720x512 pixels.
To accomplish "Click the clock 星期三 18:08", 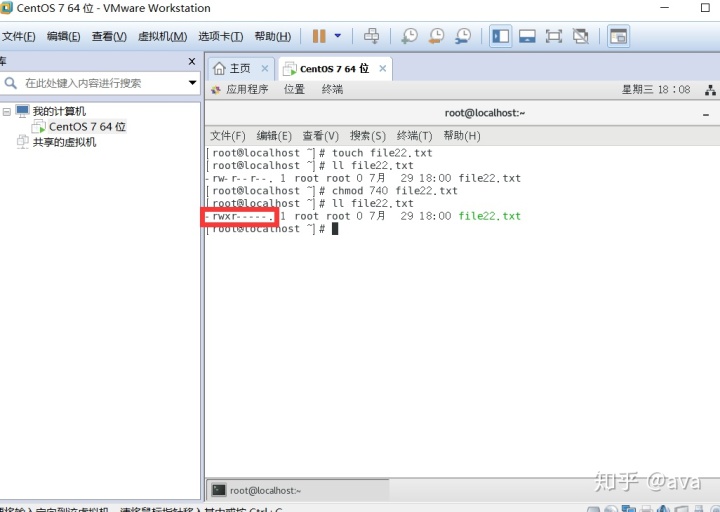I will tap(656, 89).
